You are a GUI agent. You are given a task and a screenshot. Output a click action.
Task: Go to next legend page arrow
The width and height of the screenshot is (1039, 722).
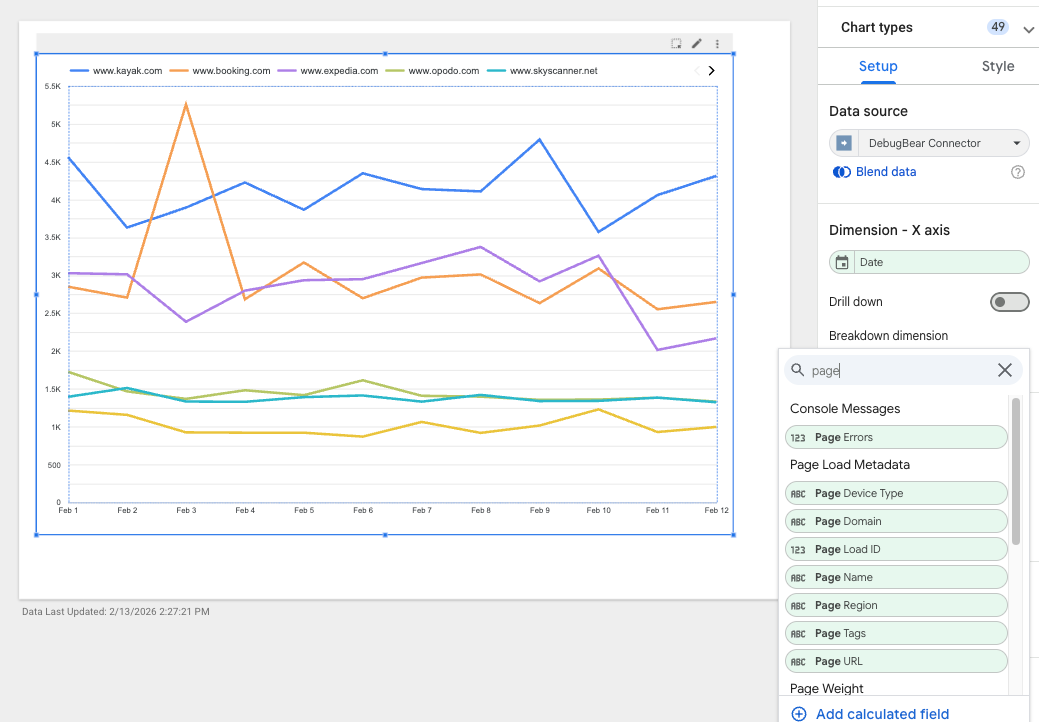(x=711, y=71)
